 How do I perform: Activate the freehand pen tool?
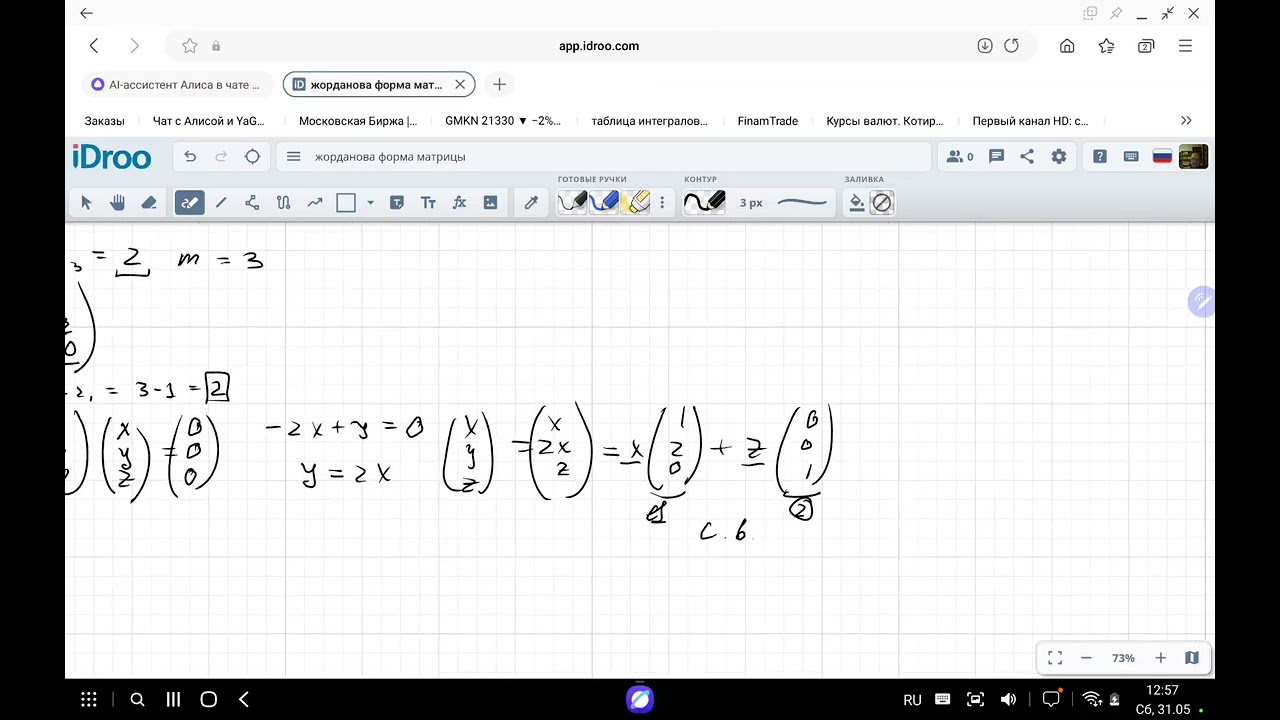(189, 203)
